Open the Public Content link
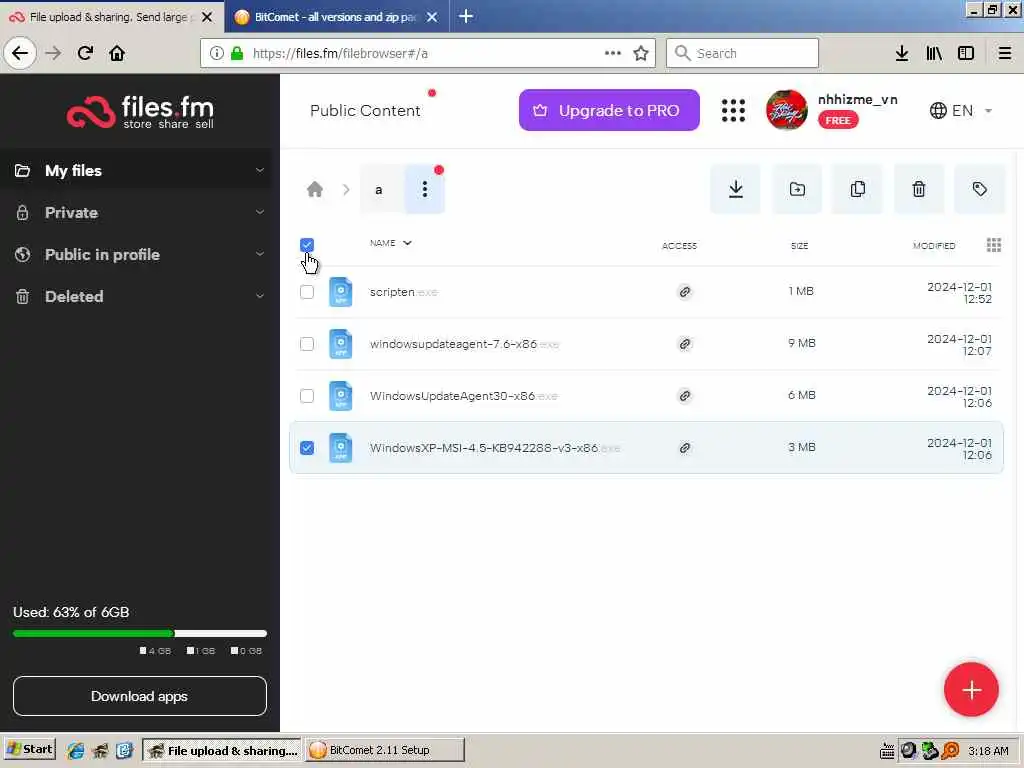This screenshot has height=768, width=1024. point(365,110)
